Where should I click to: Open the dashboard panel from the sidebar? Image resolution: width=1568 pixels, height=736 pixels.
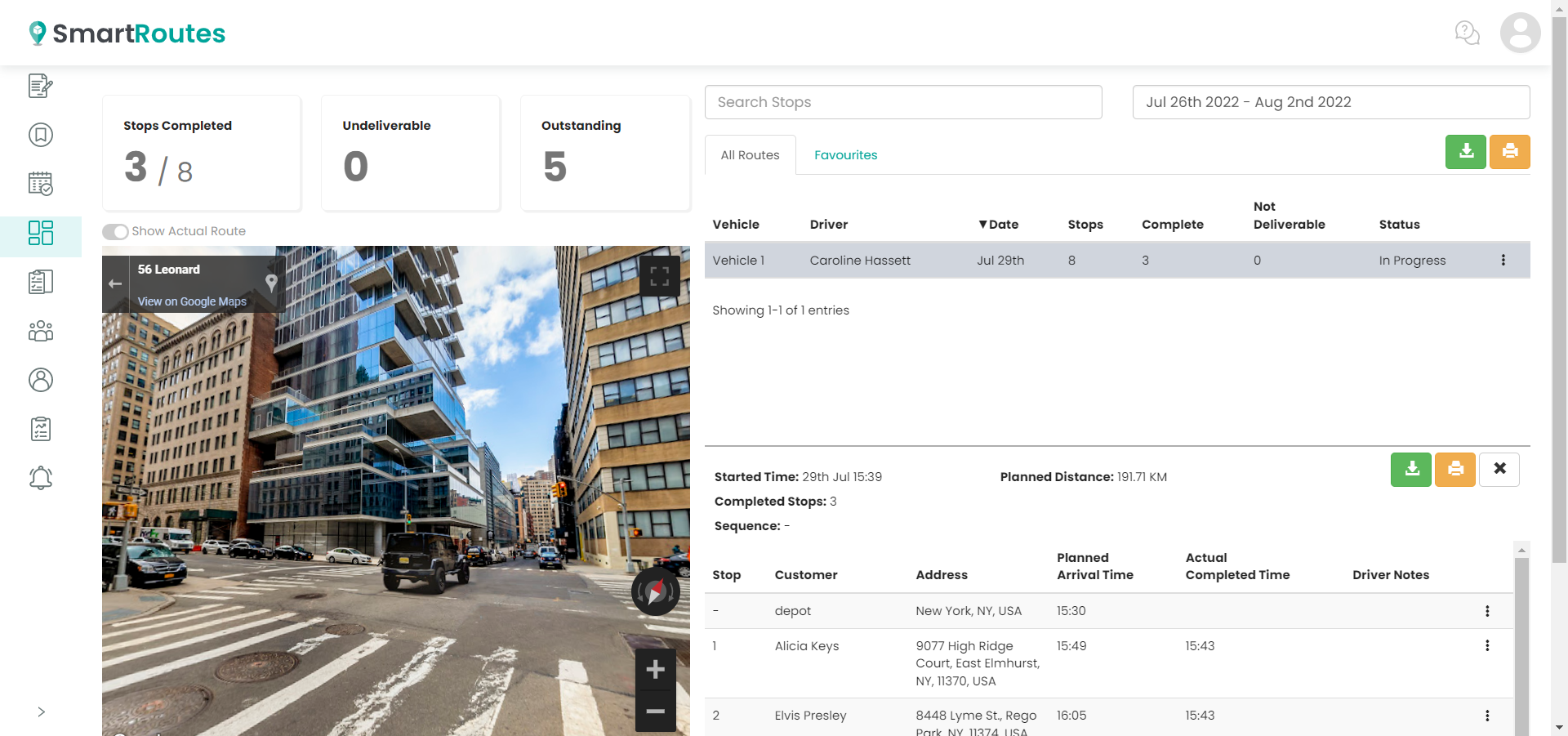pos(41,233)
